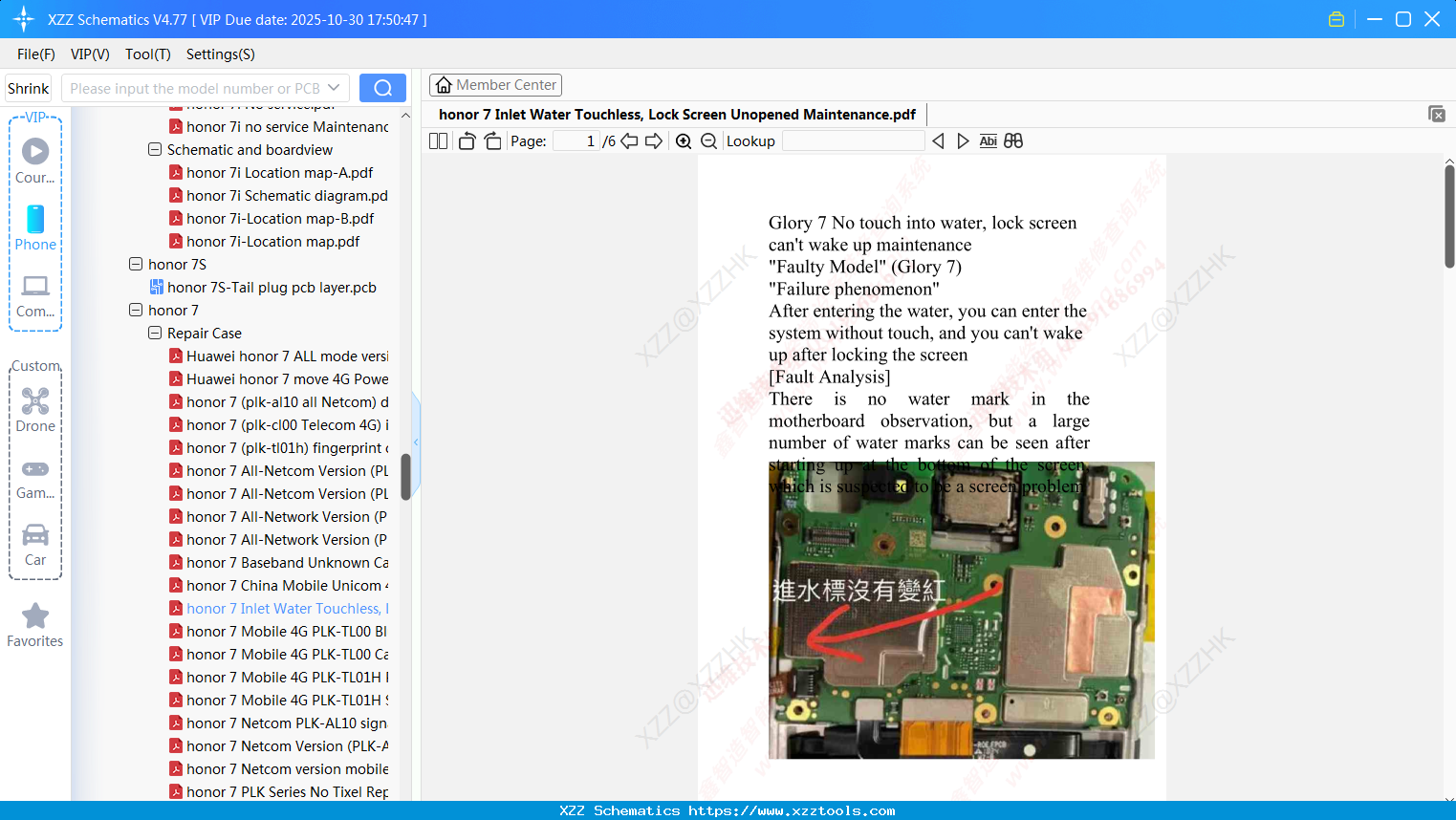Viewport: 1456px width, 820px height.
Task: Click the blue search button
Action: pos(382,88)
